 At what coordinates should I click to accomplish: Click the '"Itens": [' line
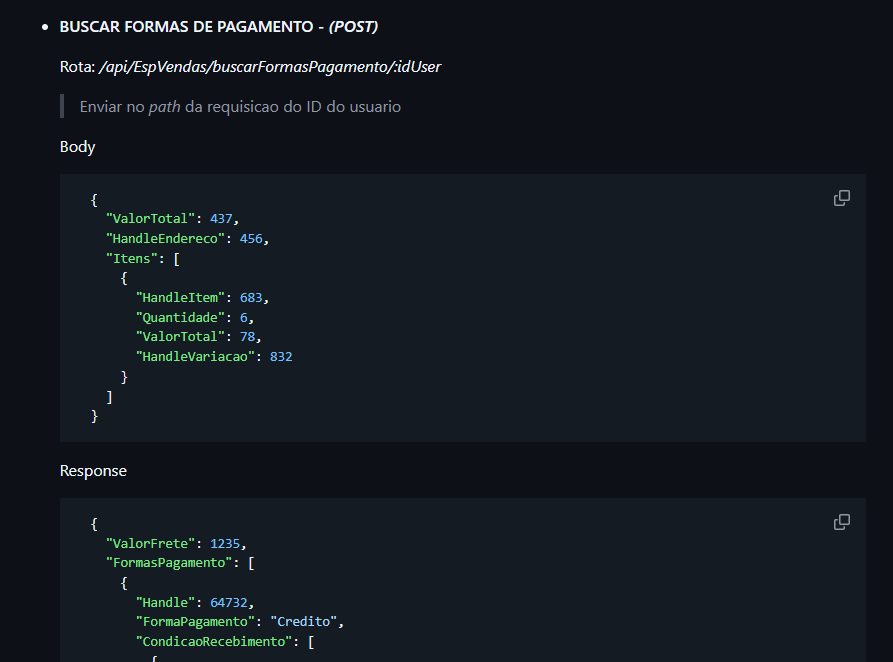[143, 259]
